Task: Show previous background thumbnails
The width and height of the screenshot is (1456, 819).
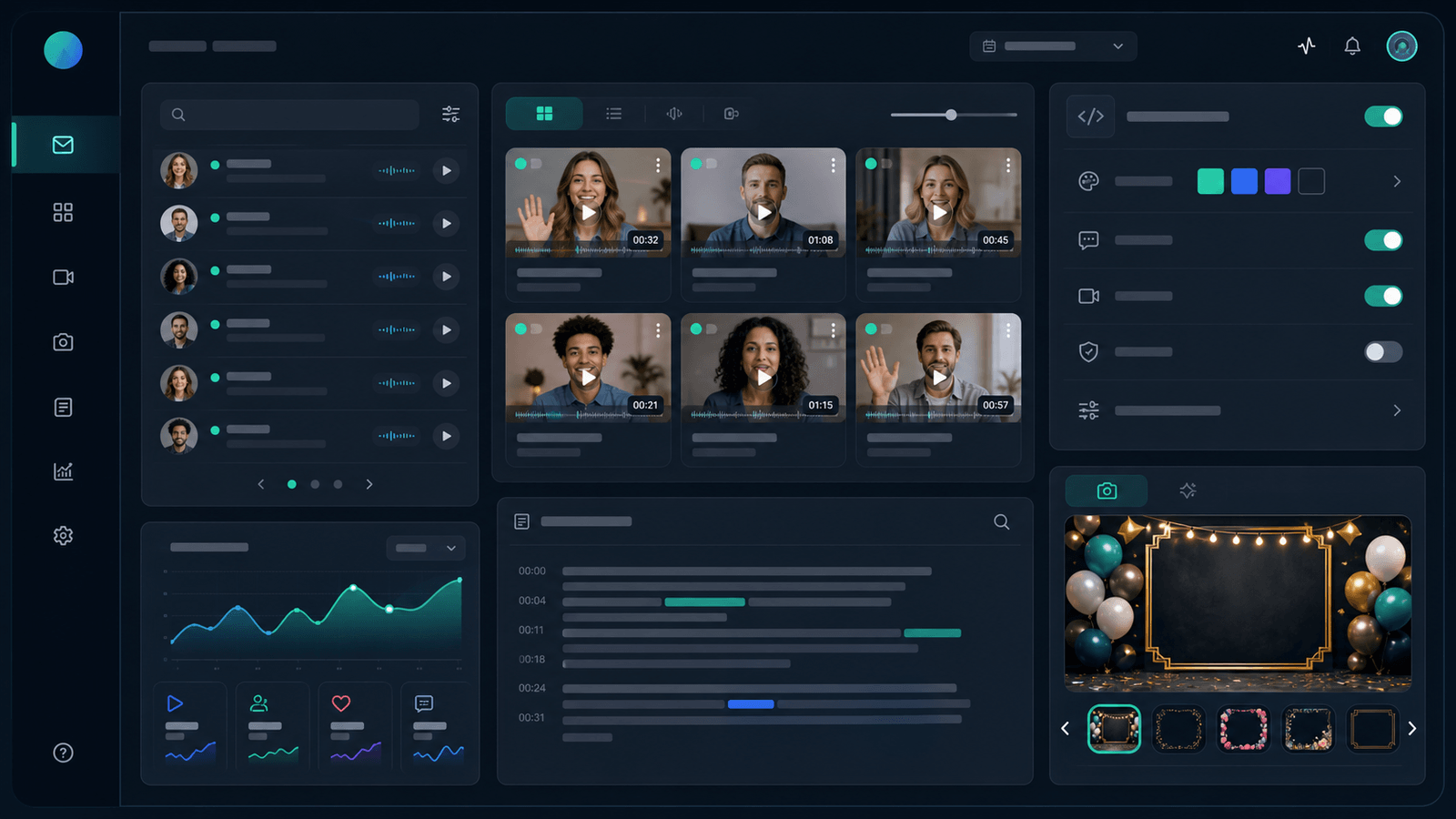Action: coord(1065,728)
